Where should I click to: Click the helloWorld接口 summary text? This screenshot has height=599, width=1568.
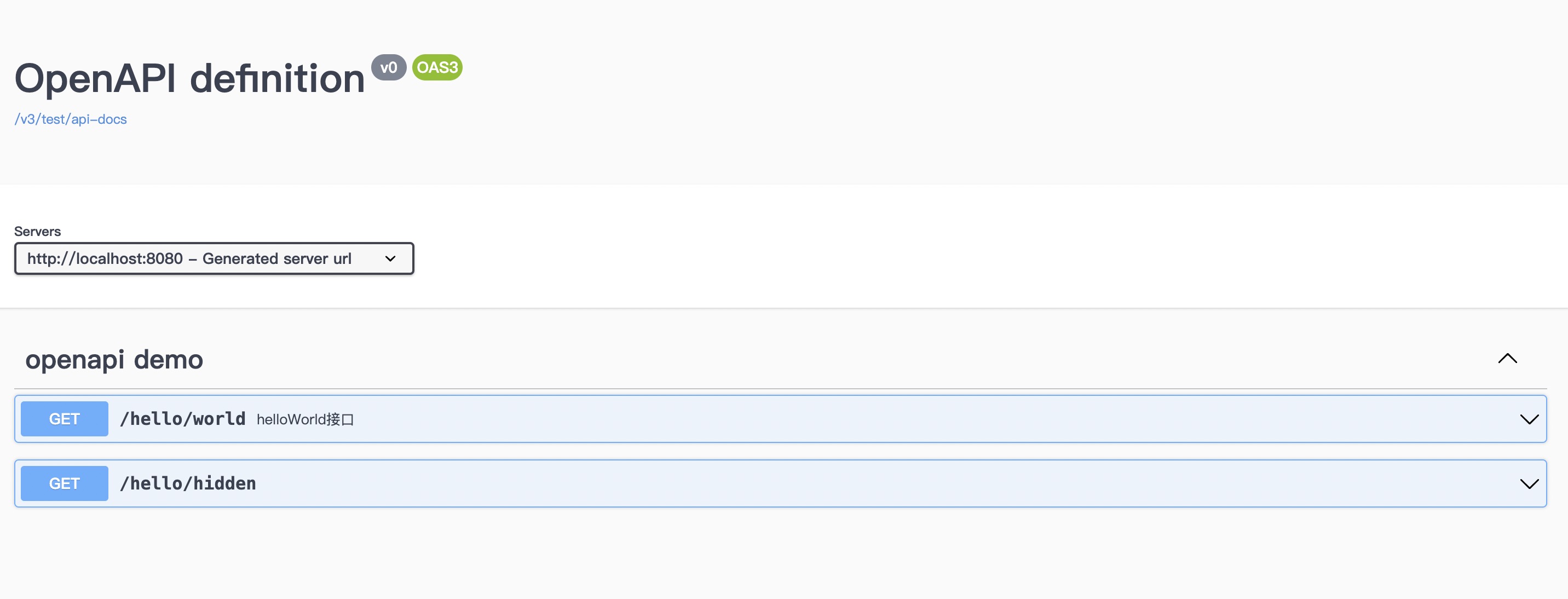[x=305, y=419]
